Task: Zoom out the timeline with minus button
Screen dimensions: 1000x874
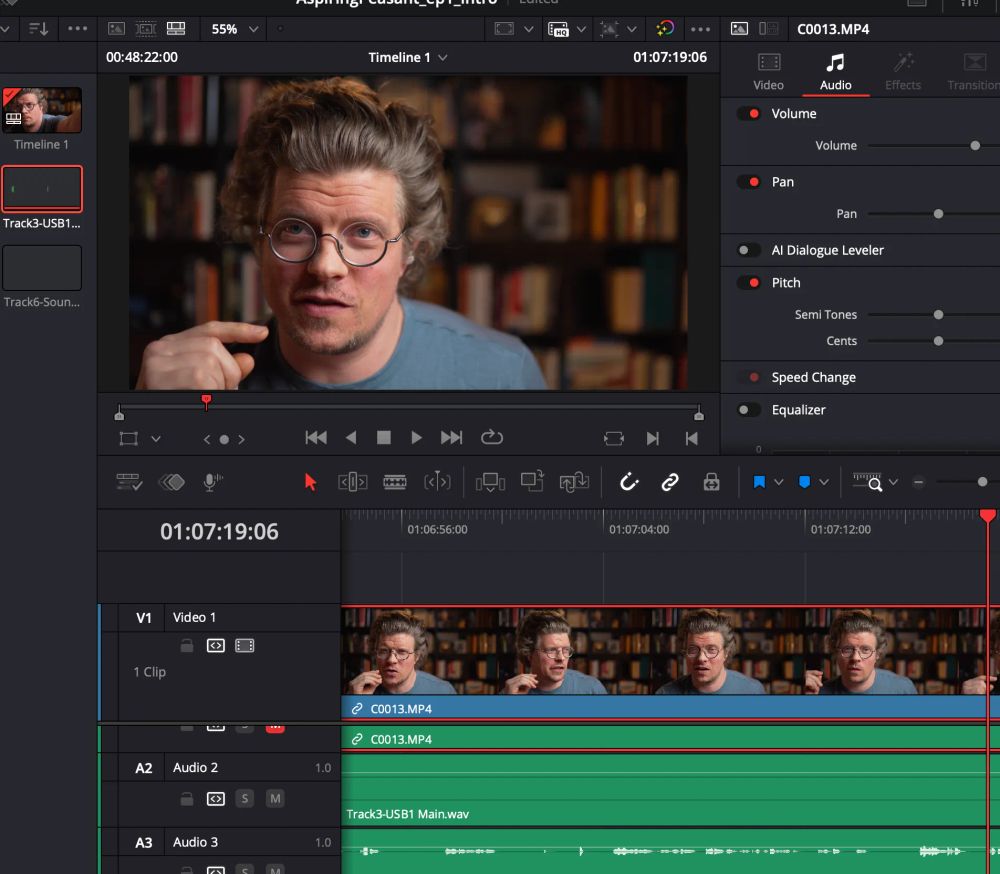Action: (918, 482)
